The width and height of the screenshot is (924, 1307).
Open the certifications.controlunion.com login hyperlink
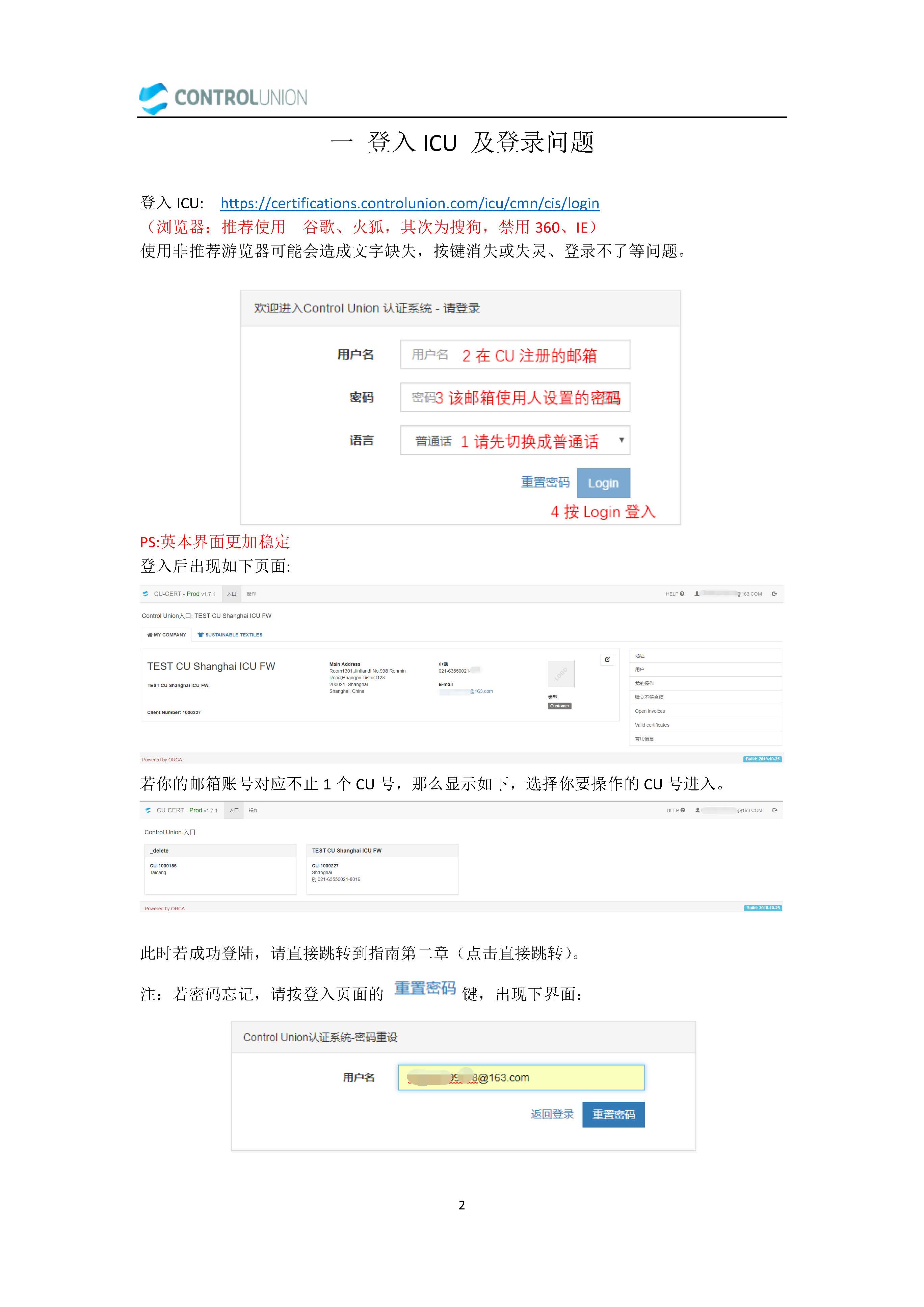[410, 203]
